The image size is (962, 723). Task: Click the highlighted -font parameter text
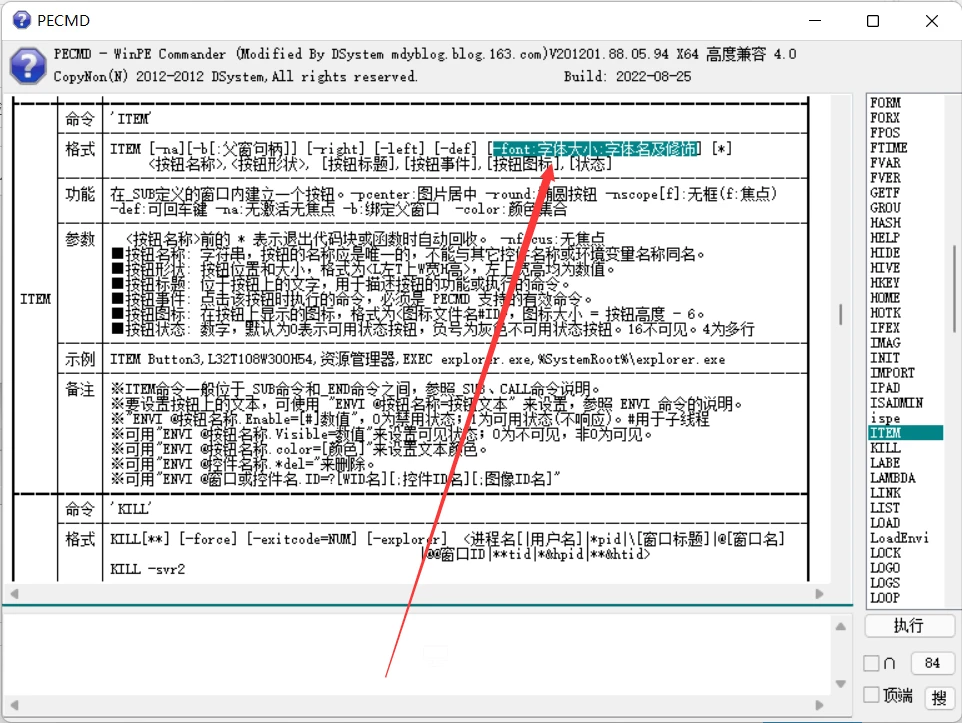click(x=596, y=149)
